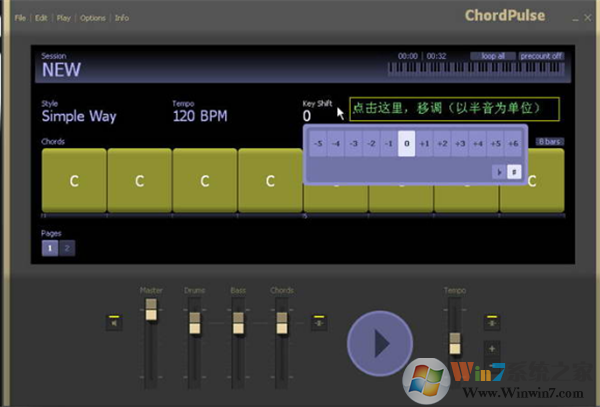Click the first C chord block
Viewport: 600px width, 407px height.
(x=73, y=181)
